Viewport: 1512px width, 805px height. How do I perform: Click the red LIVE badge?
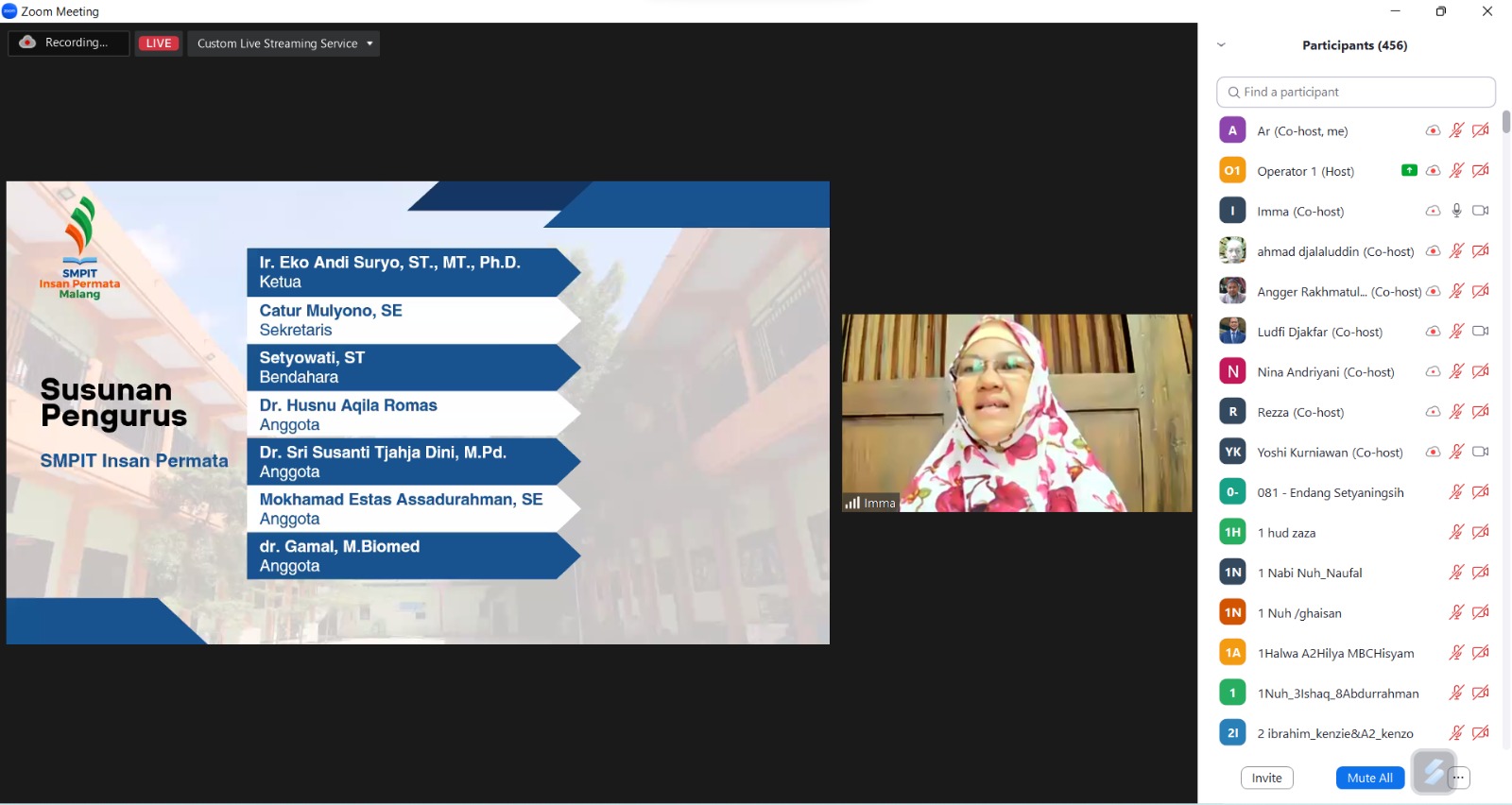point(159,43)
